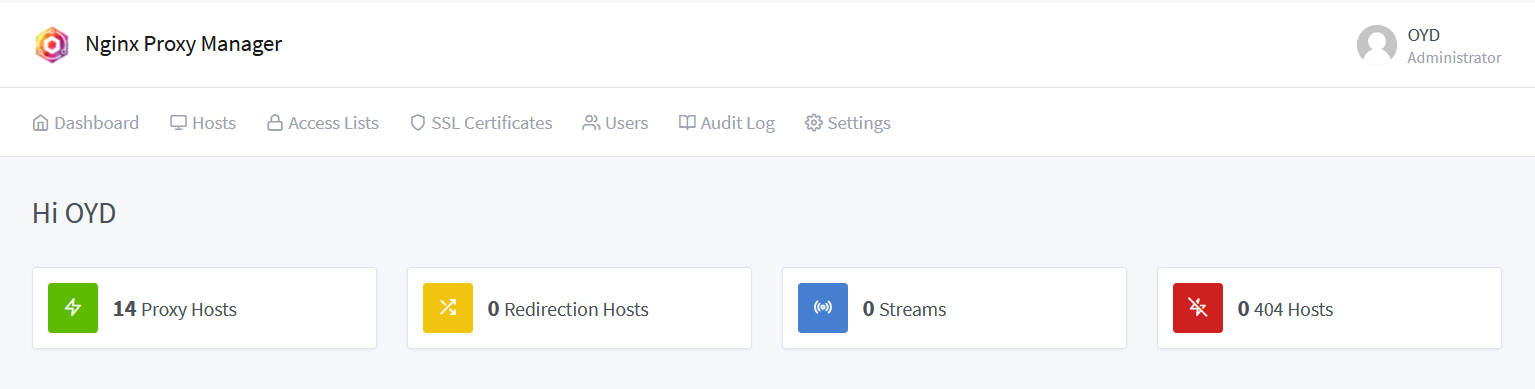Click the SSL Certificates shield icon
The image size is (1535, 389).
[x=418, y=123]
